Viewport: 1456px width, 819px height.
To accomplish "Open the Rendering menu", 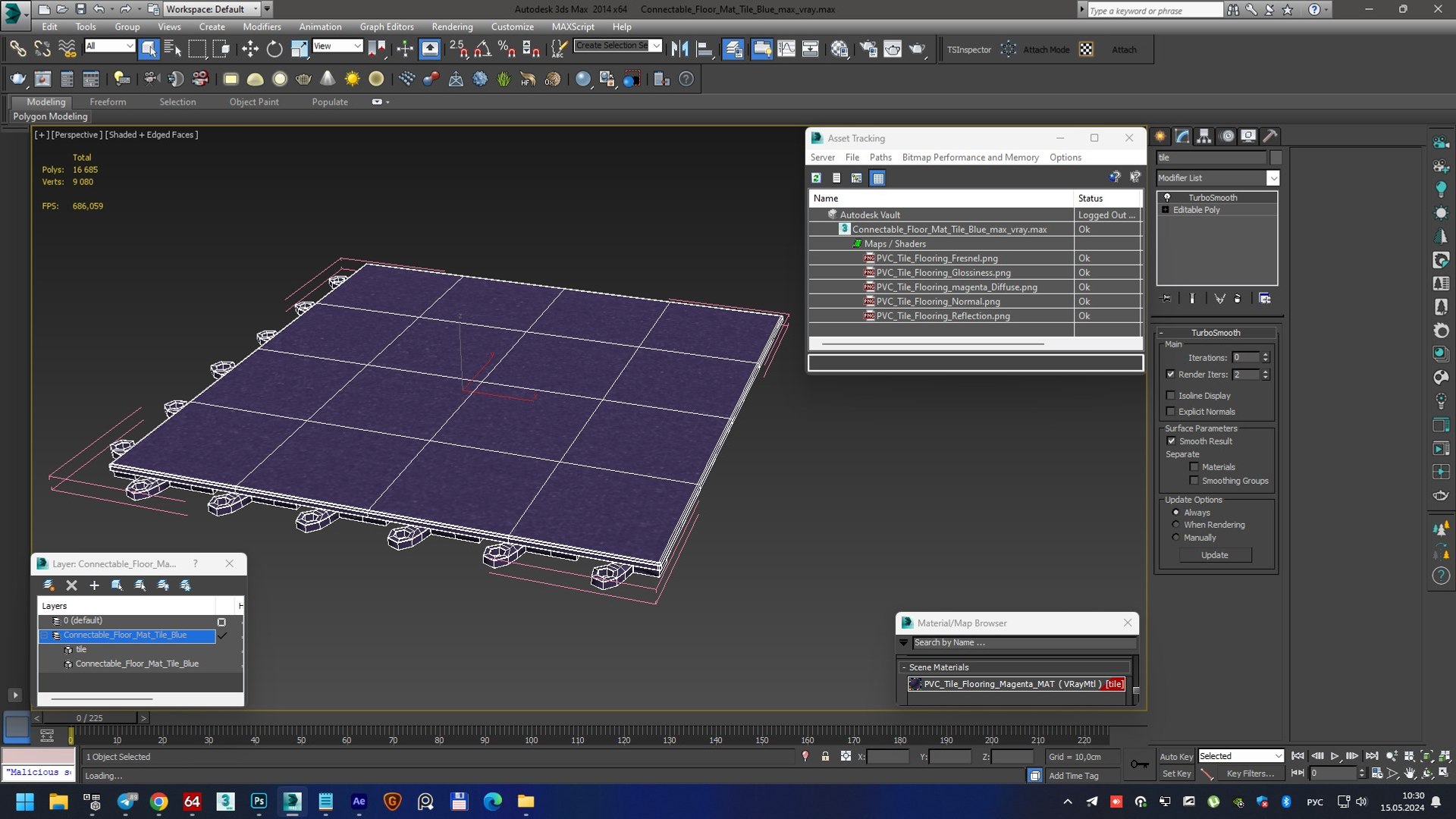I will 452,27.
